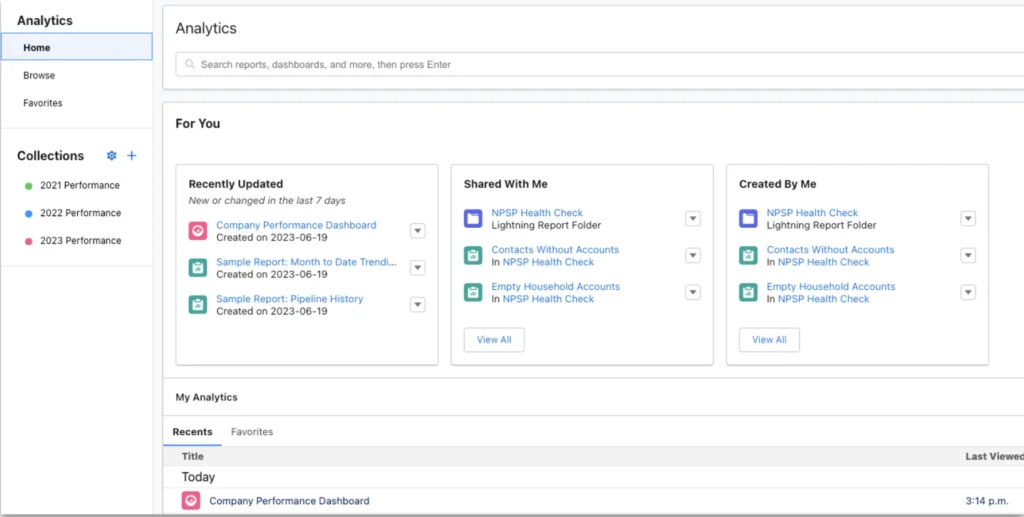Screen dimensions: 1024x517
Task: Open dropdown for Company Performance Dashboard in Recently Updated
Action: click(x=418, y=231)
